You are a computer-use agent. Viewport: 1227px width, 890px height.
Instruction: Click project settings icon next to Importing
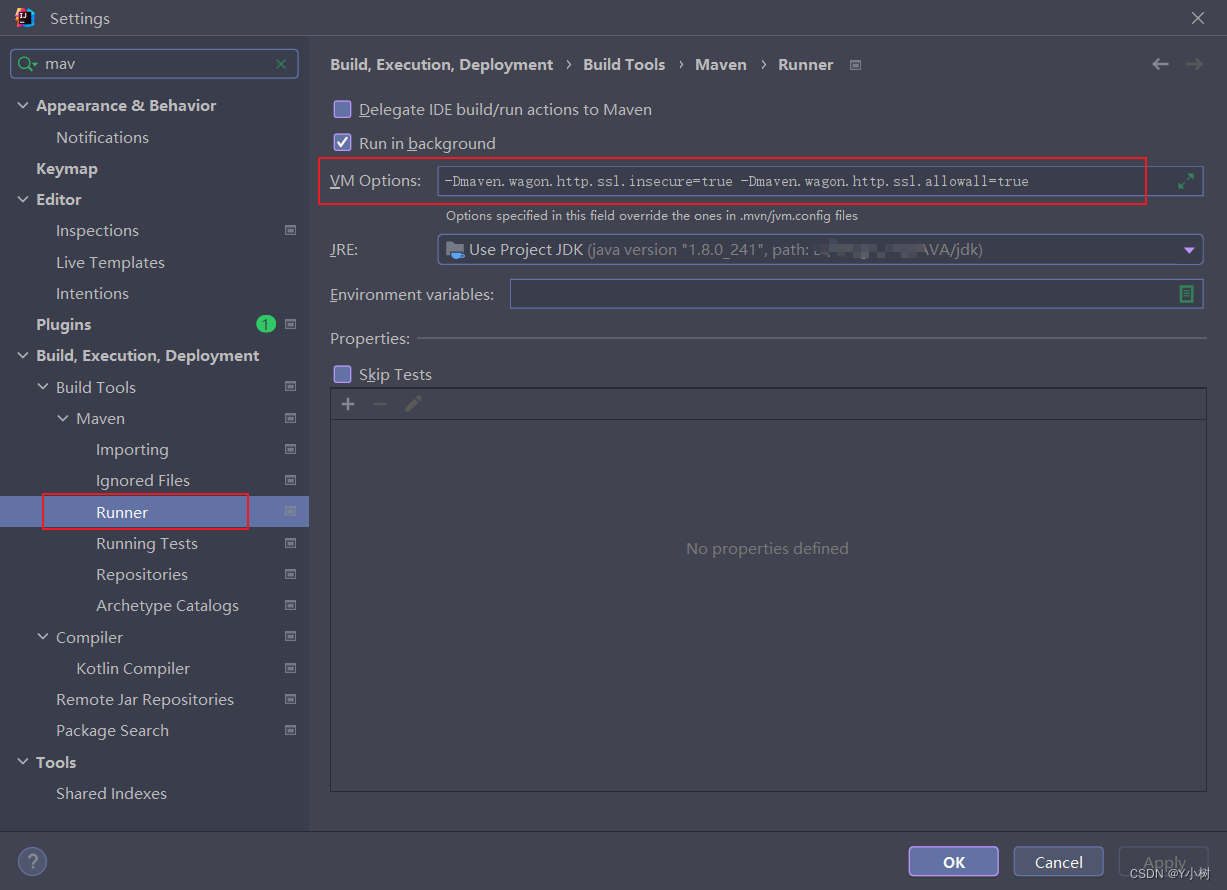click(290, 449)
